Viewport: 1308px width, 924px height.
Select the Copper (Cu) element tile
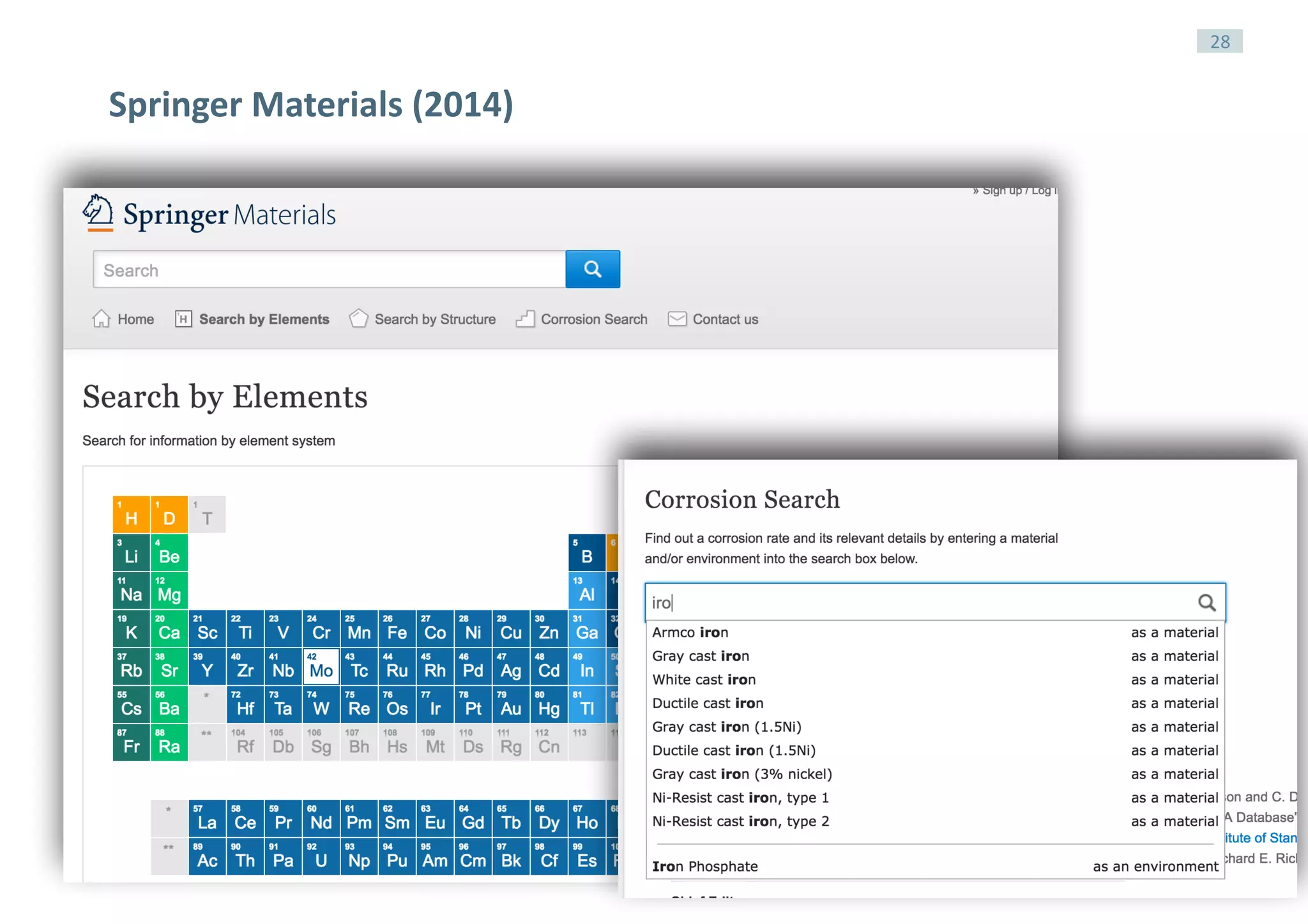click(x=511, y=628)
